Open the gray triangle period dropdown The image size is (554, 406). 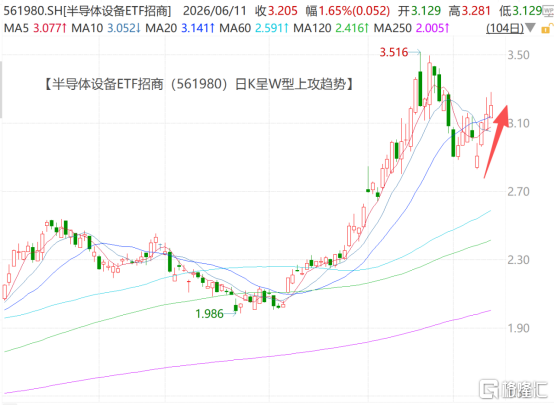tap(530, 28)
